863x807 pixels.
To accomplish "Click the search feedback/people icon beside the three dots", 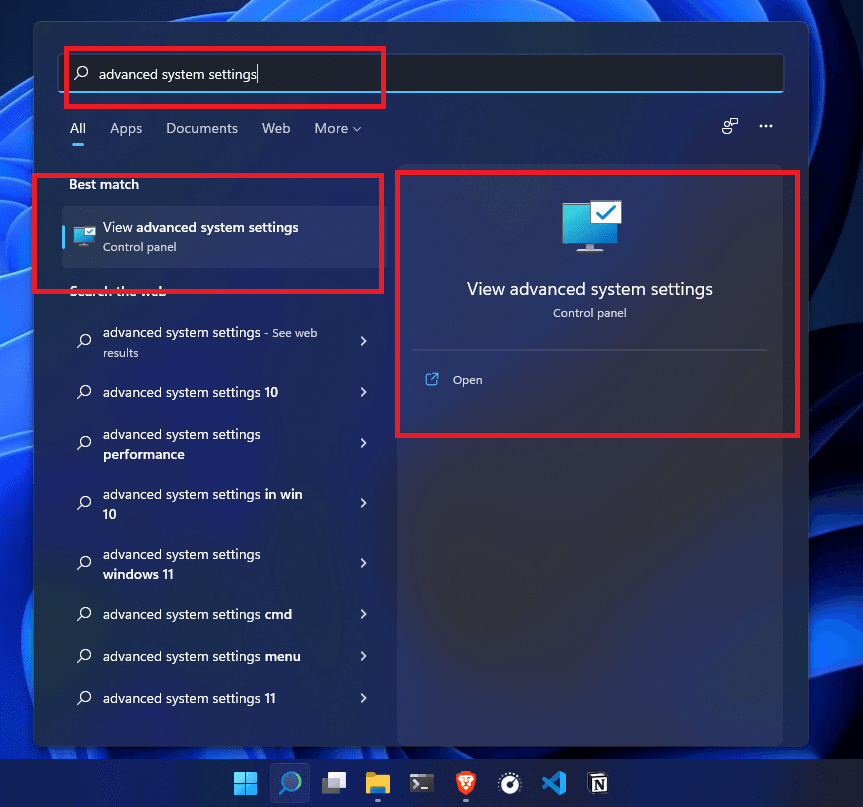I will (730, 127).
